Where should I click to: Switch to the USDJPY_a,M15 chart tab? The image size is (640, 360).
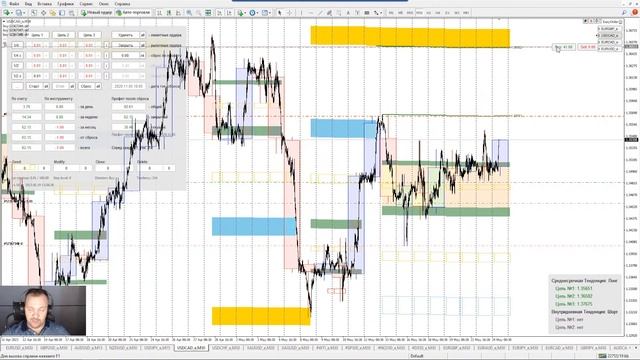click(x=157, y=348)
